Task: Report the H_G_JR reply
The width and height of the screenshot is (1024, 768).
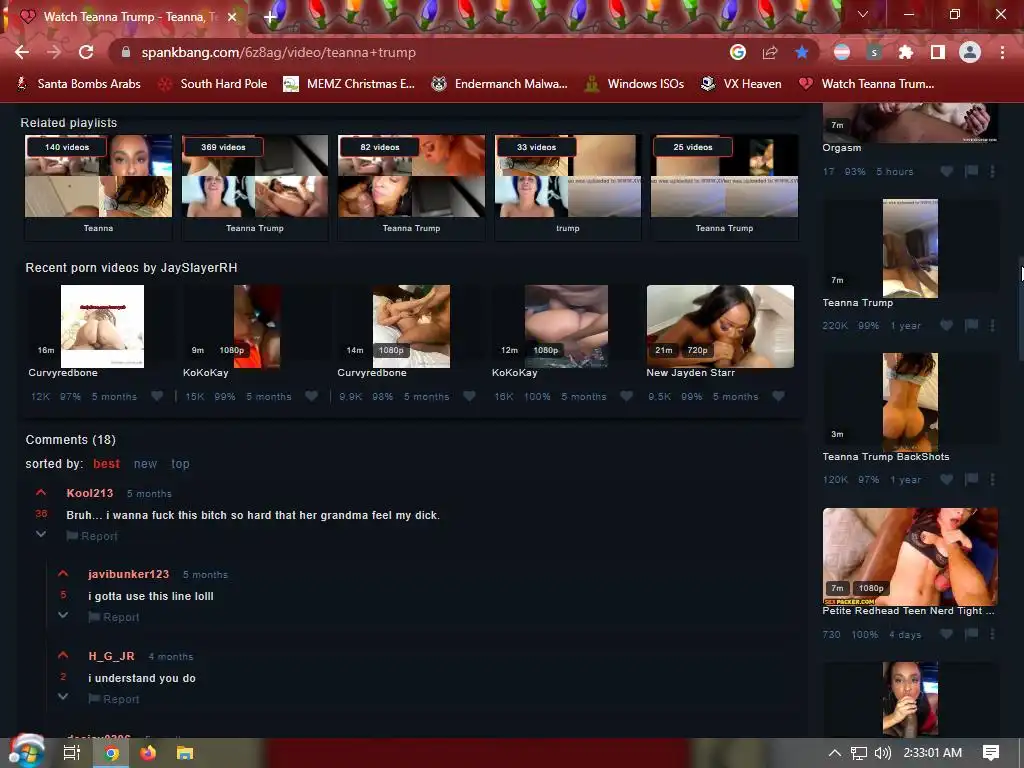Action: (x=114, y=699)
